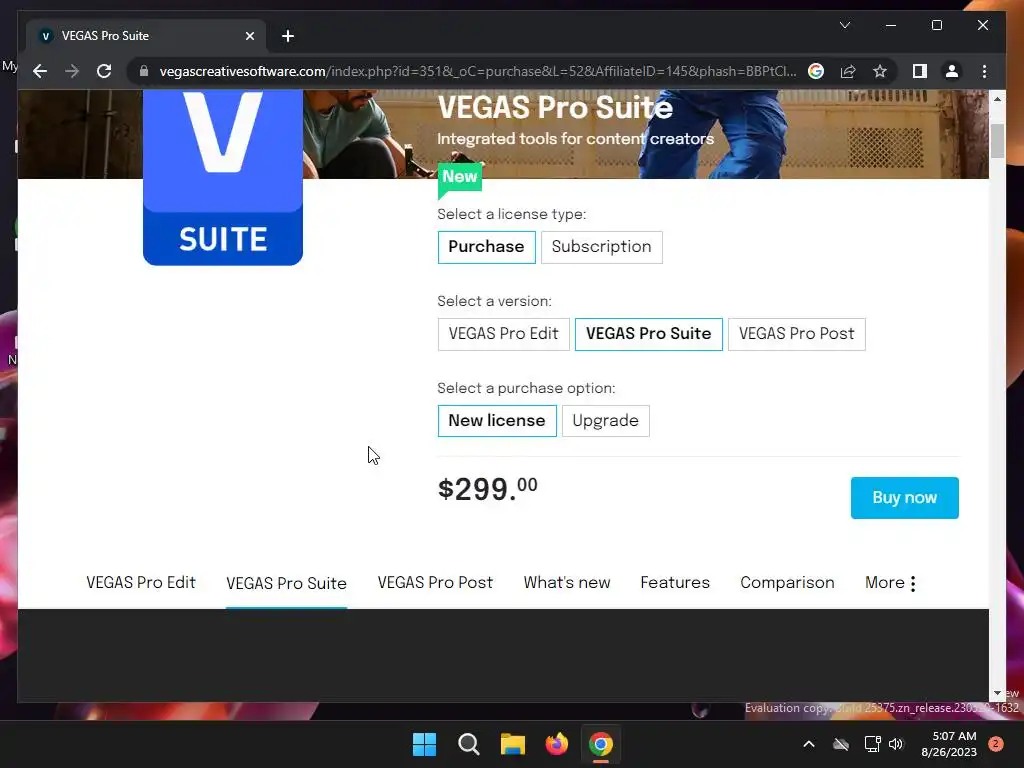Launch Firefox from the taskbar
1024x768 pixels.
(x=556, y=744)
